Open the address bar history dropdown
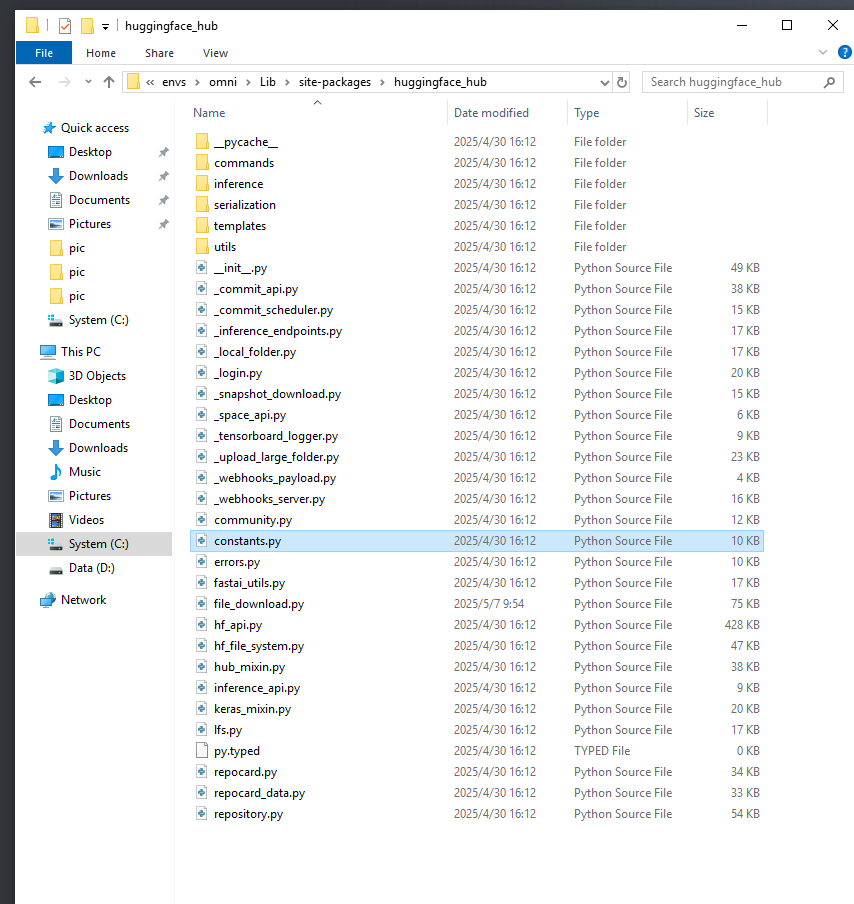The height and width of the screenshot is (904, 854). (604, 82)
